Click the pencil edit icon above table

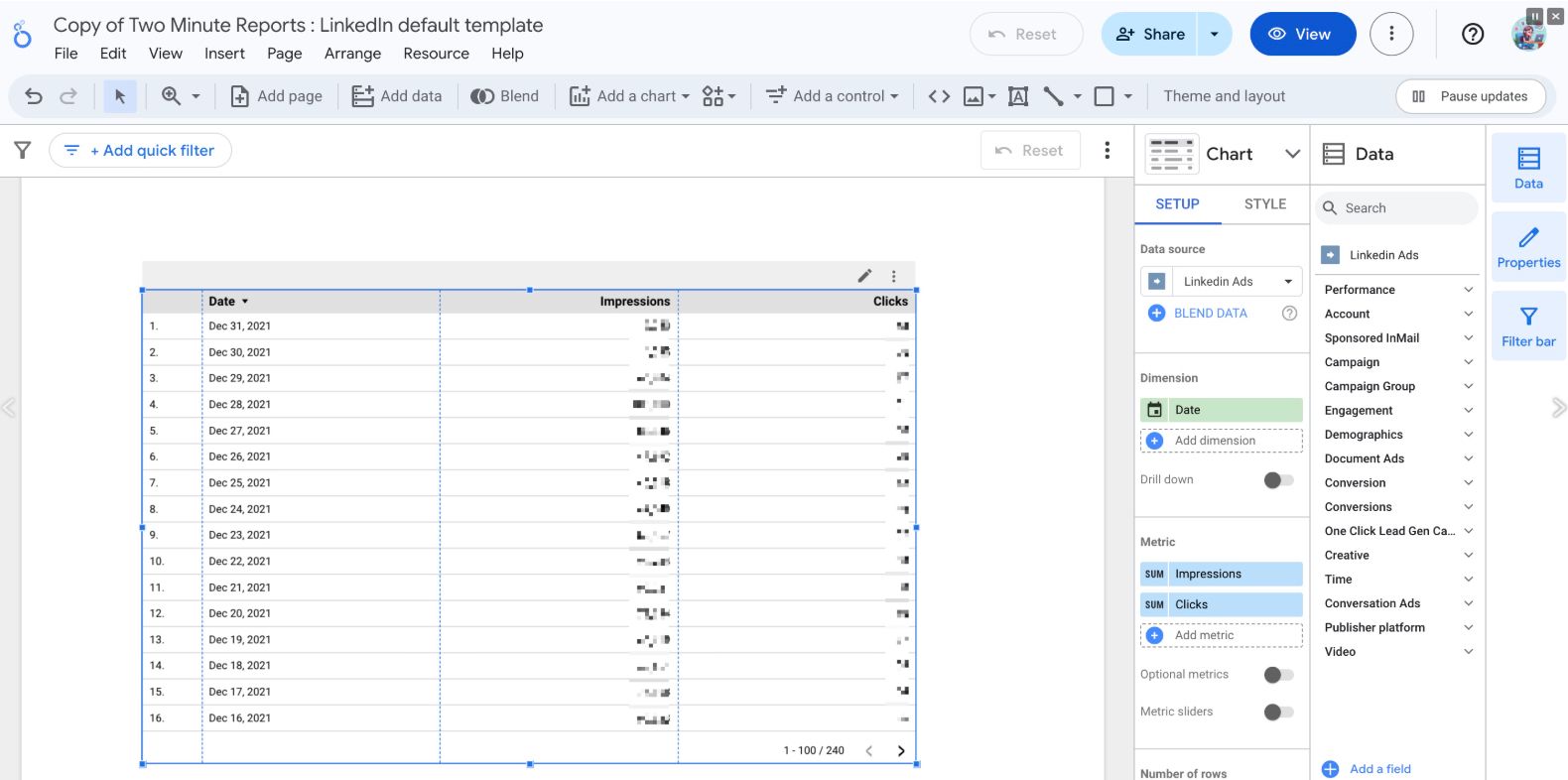pyautogui.click(x=864, y=276)
